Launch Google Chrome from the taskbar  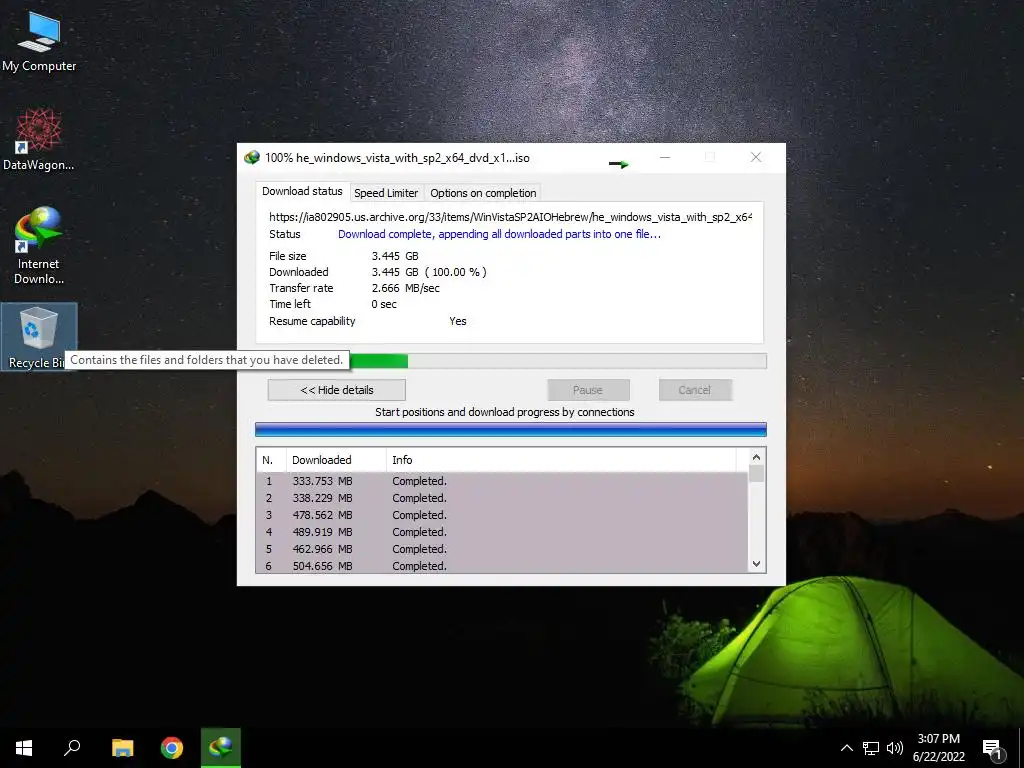coord(172,748)
